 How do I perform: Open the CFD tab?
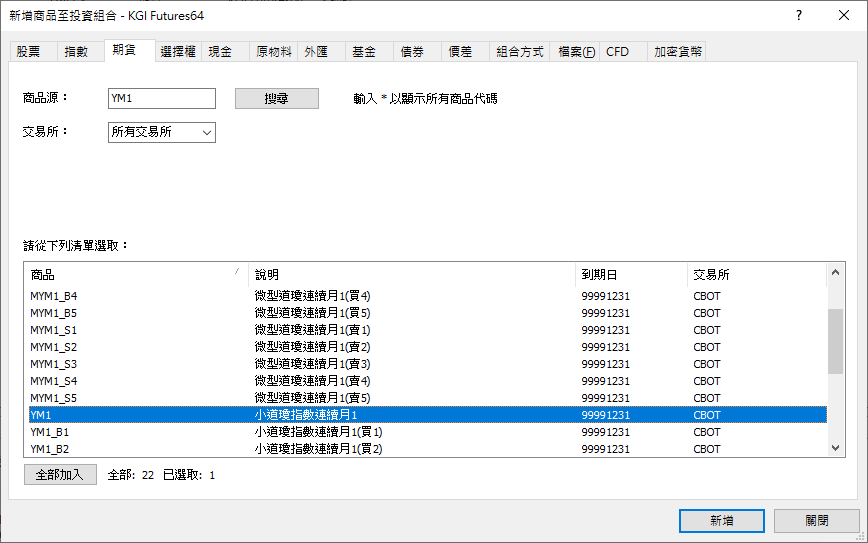tap(623, 51)
